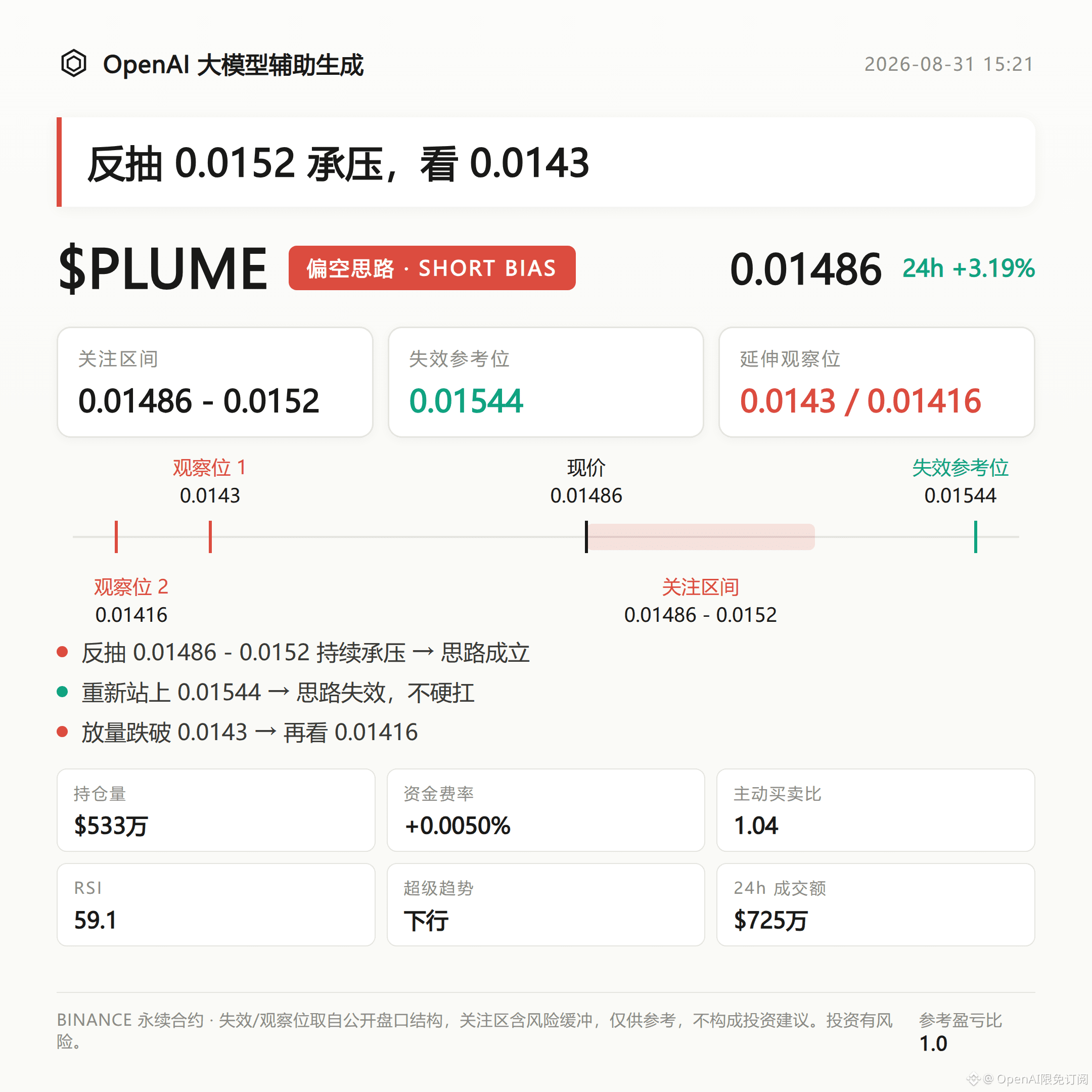Open the 持仓量 card showing $533万

(x=216, y=810)
